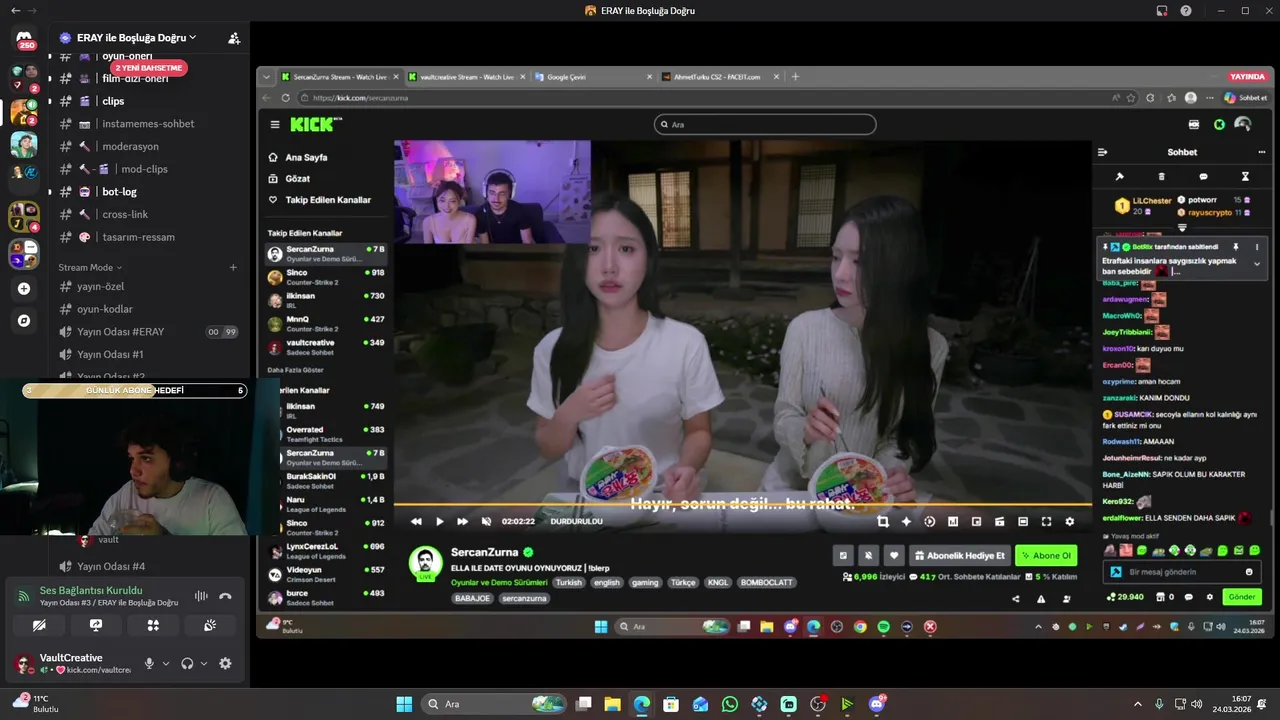The width and height of the screenshot is (1280, 720).
Task: Open the tasarım-ressam channel
Action: 150,237
